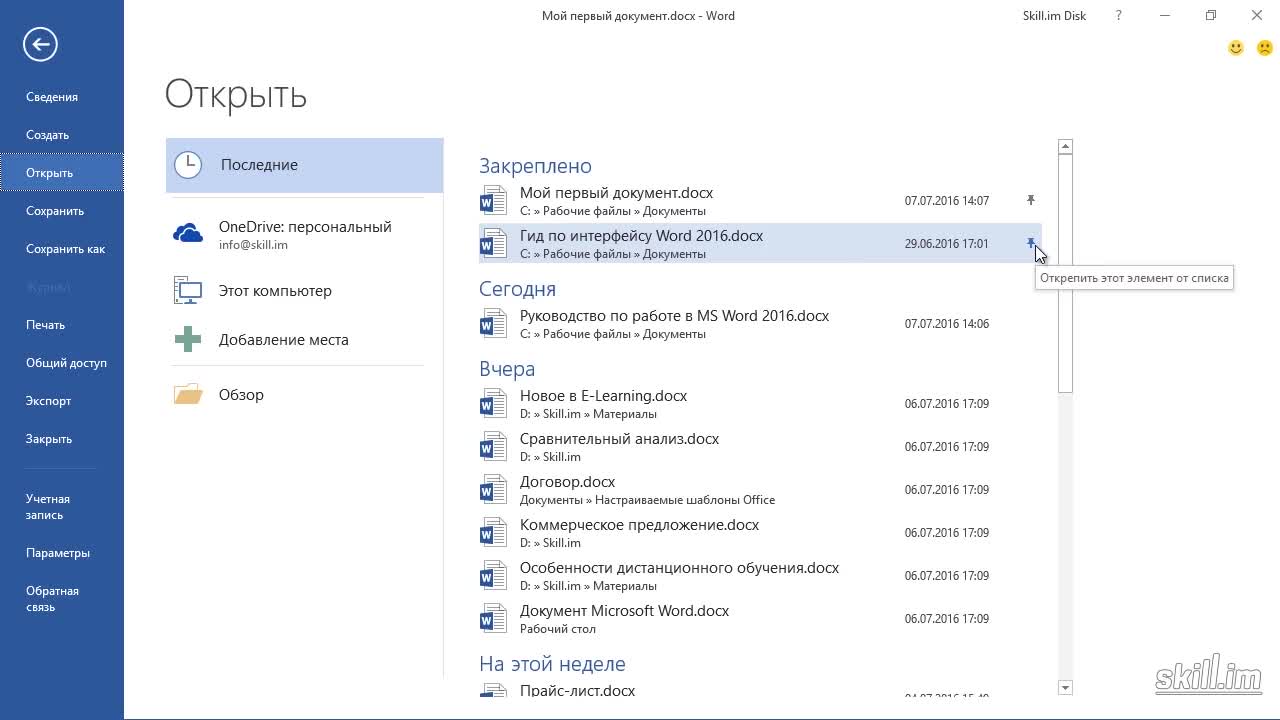Click the clock icon next to Последние
1280x720 pixels.
(188, 165)
